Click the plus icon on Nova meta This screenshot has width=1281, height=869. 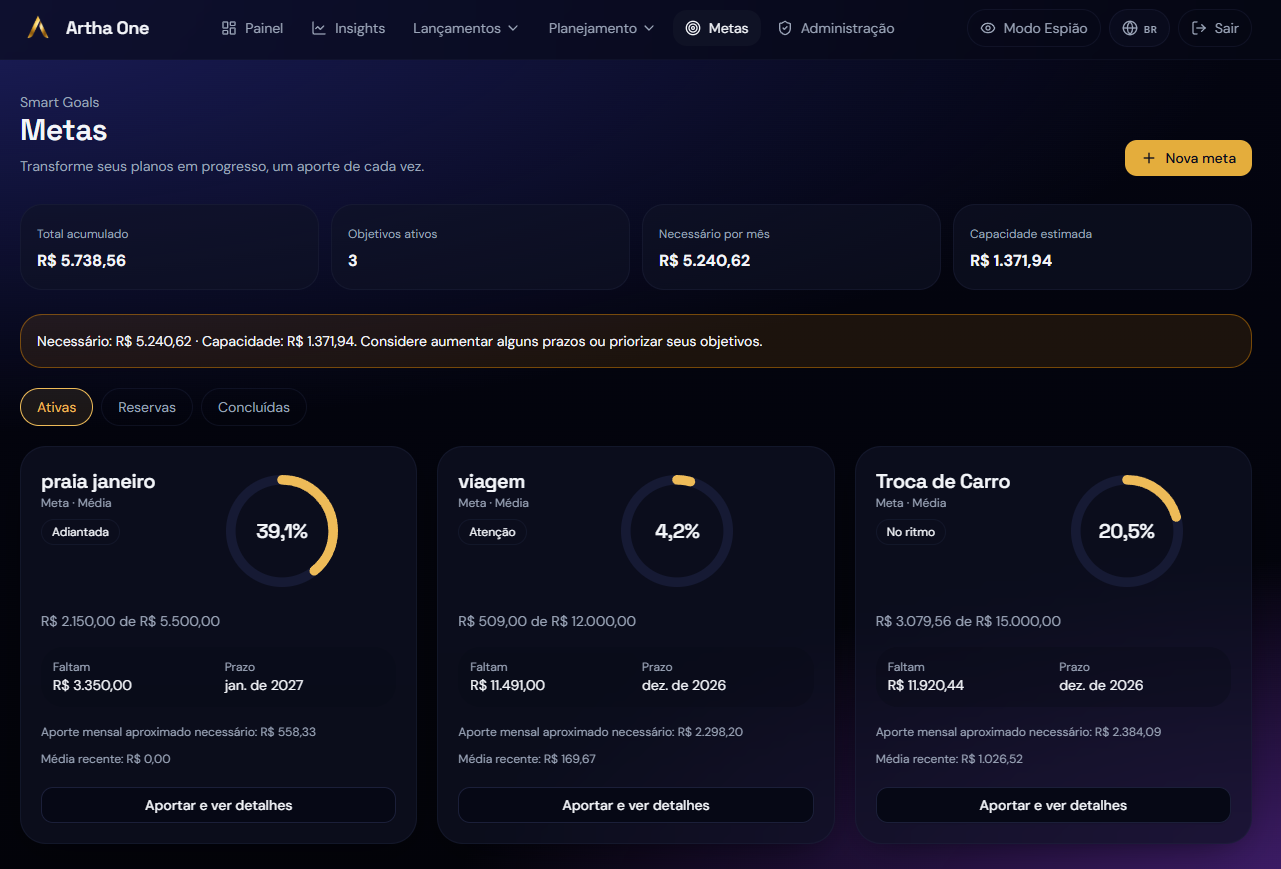1149,158
